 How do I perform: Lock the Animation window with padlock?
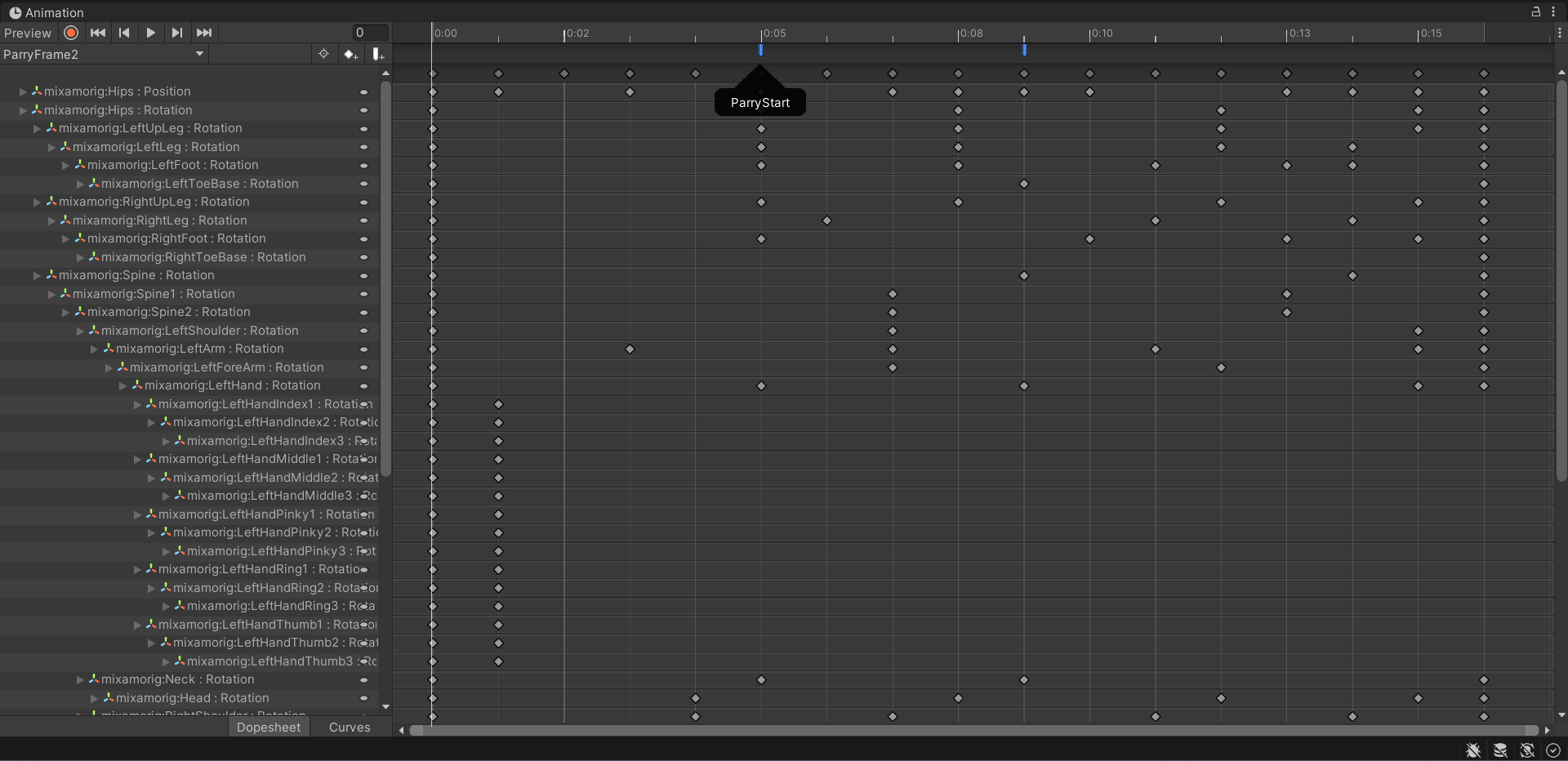1535,11
